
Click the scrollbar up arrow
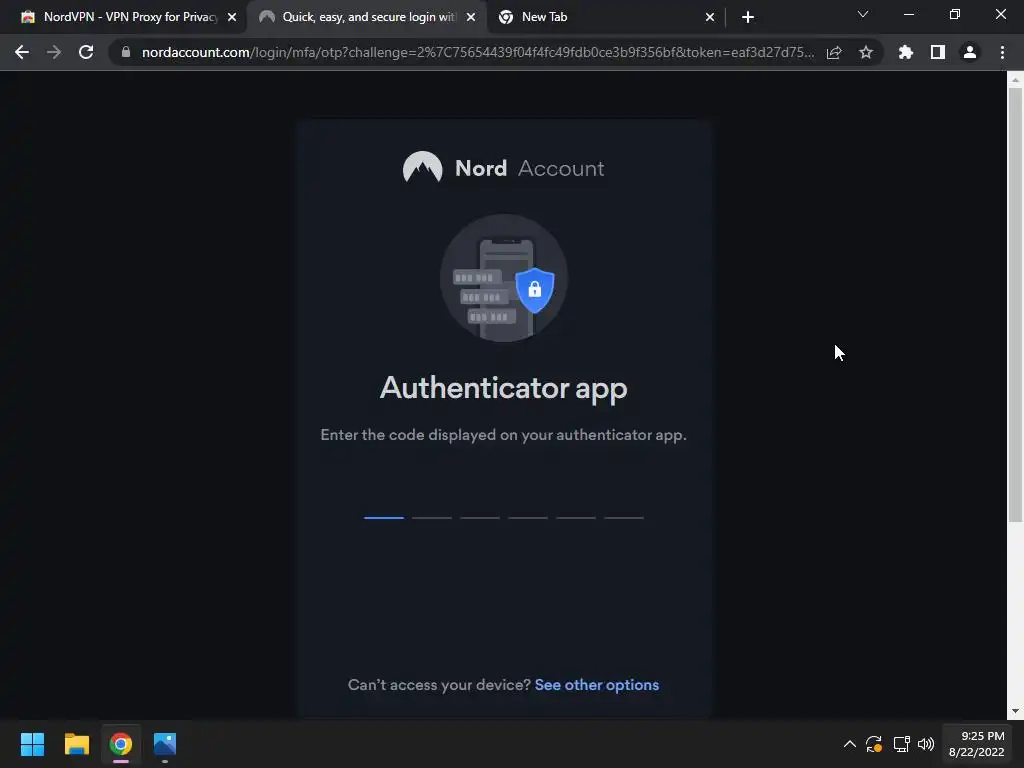point(1015,80)
